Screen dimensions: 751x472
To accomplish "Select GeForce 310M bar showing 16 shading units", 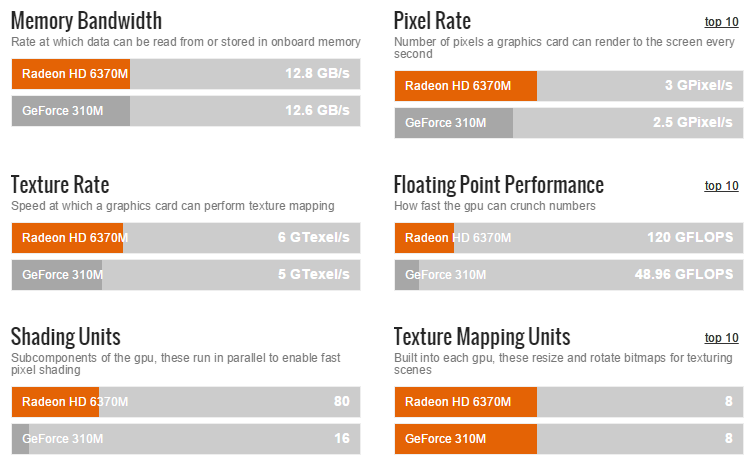I will click(186, 438).
